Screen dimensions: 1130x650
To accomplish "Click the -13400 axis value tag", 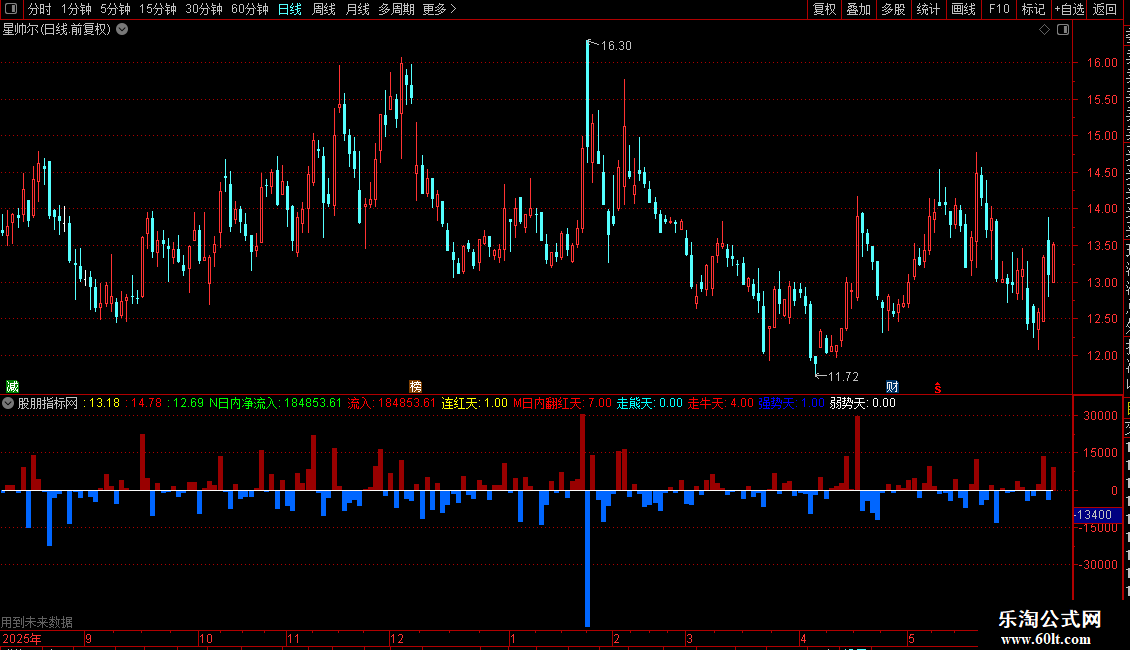I will click(1097, 515).
